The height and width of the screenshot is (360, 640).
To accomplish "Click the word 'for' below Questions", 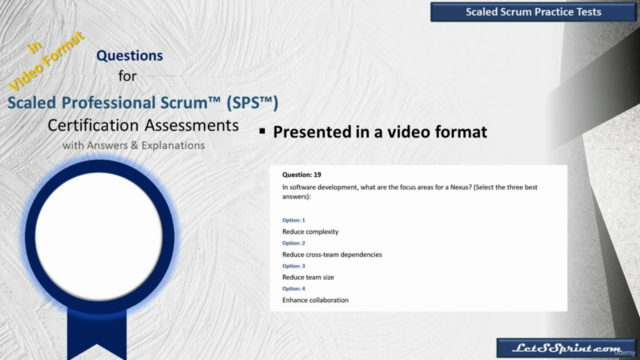I will point(127,76).
